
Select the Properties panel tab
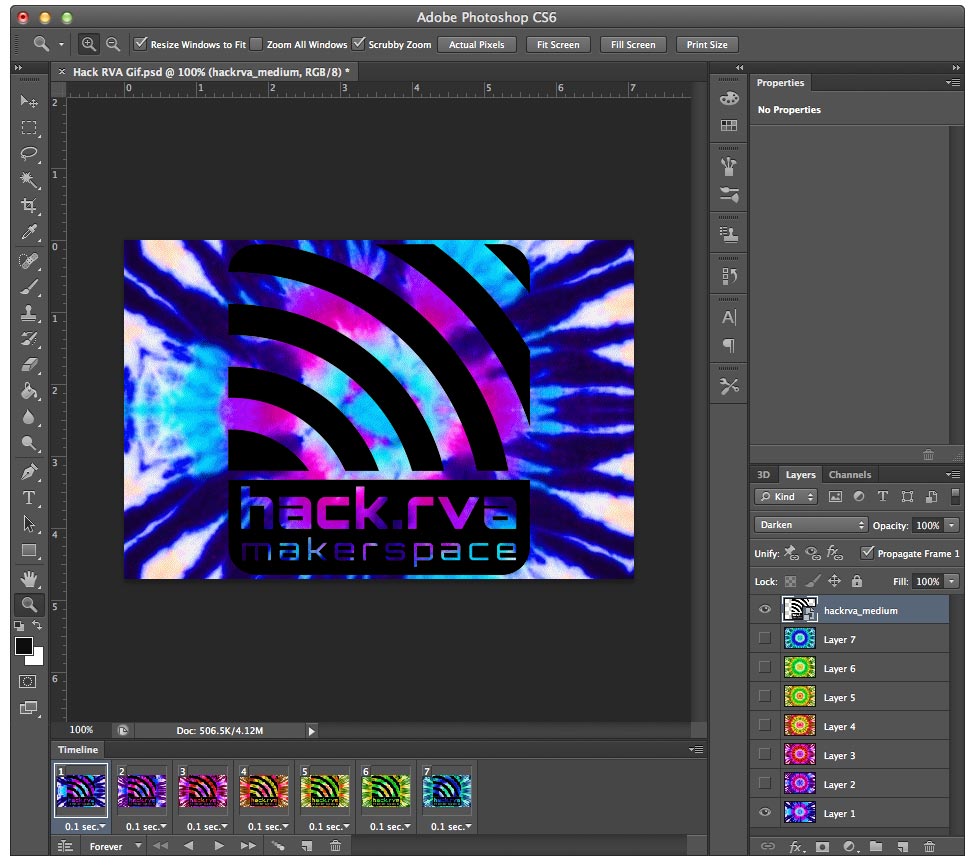pos(780,83)
